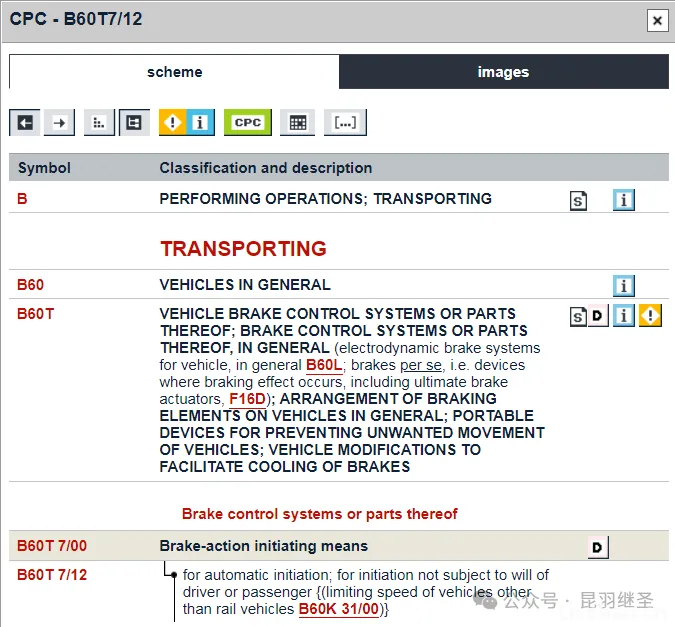The image size is (675, 627).
Task: Click the back arrow toolbar button
Action: [x=25, y=122]
